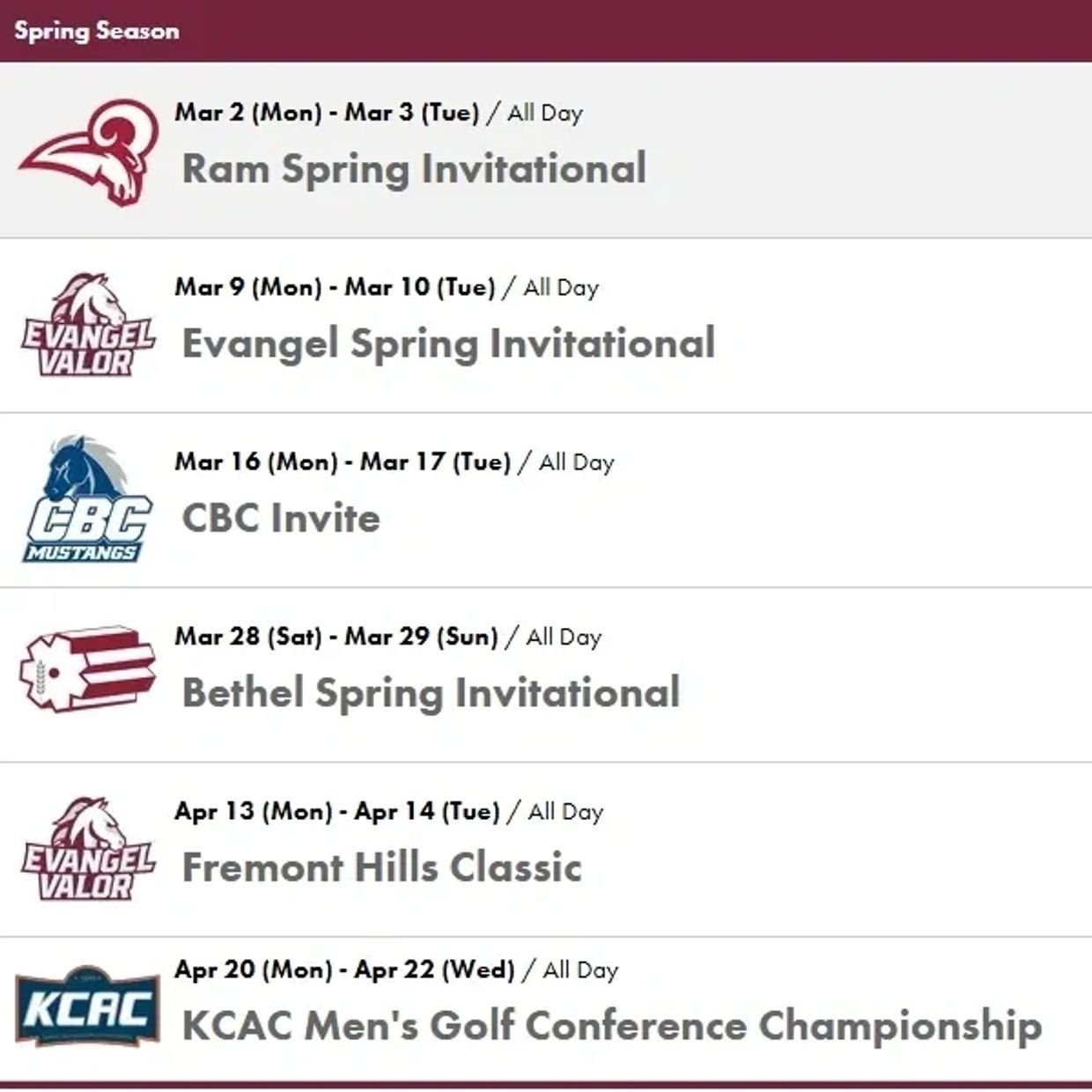Open the Ram Spring Invitational event
Viewport: 1092px width, 1092px height.
414,169
